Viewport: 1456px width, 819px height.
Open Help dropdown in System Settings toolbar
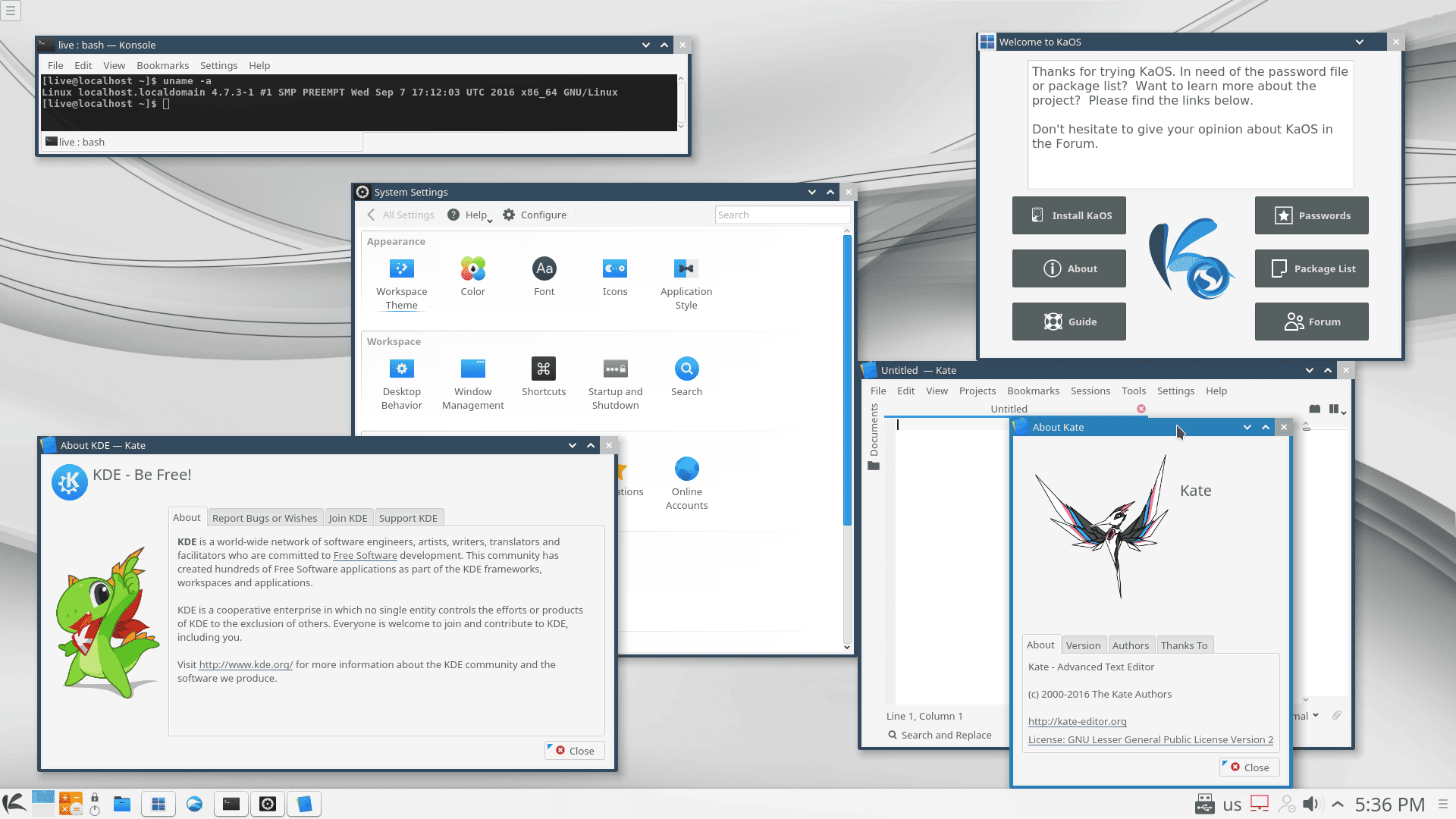[x=470, y=215]
